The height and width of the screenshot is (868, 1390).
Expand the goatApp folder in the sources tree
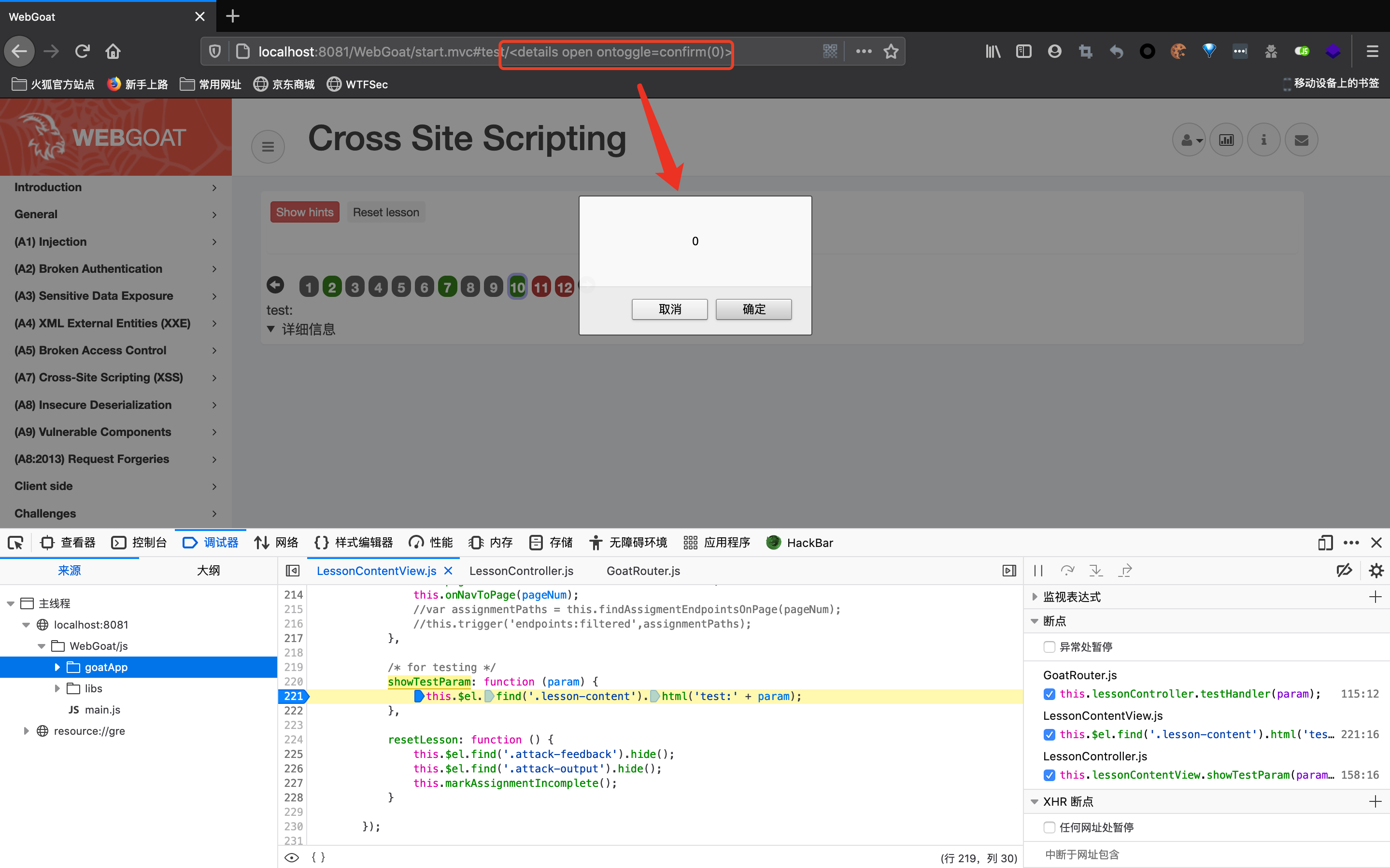coord(57,667)
